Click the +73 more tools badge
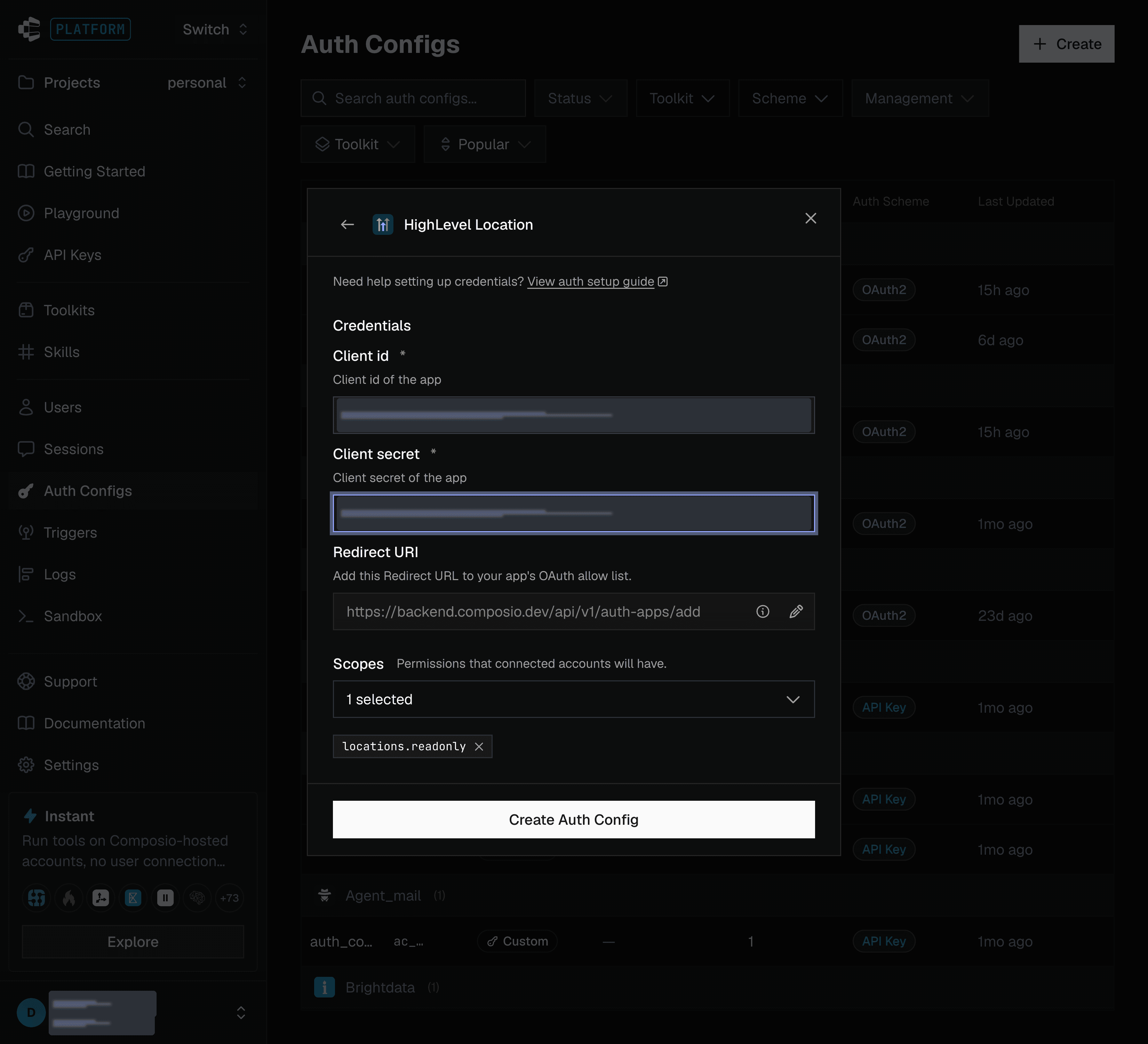 tap(230, 897)
